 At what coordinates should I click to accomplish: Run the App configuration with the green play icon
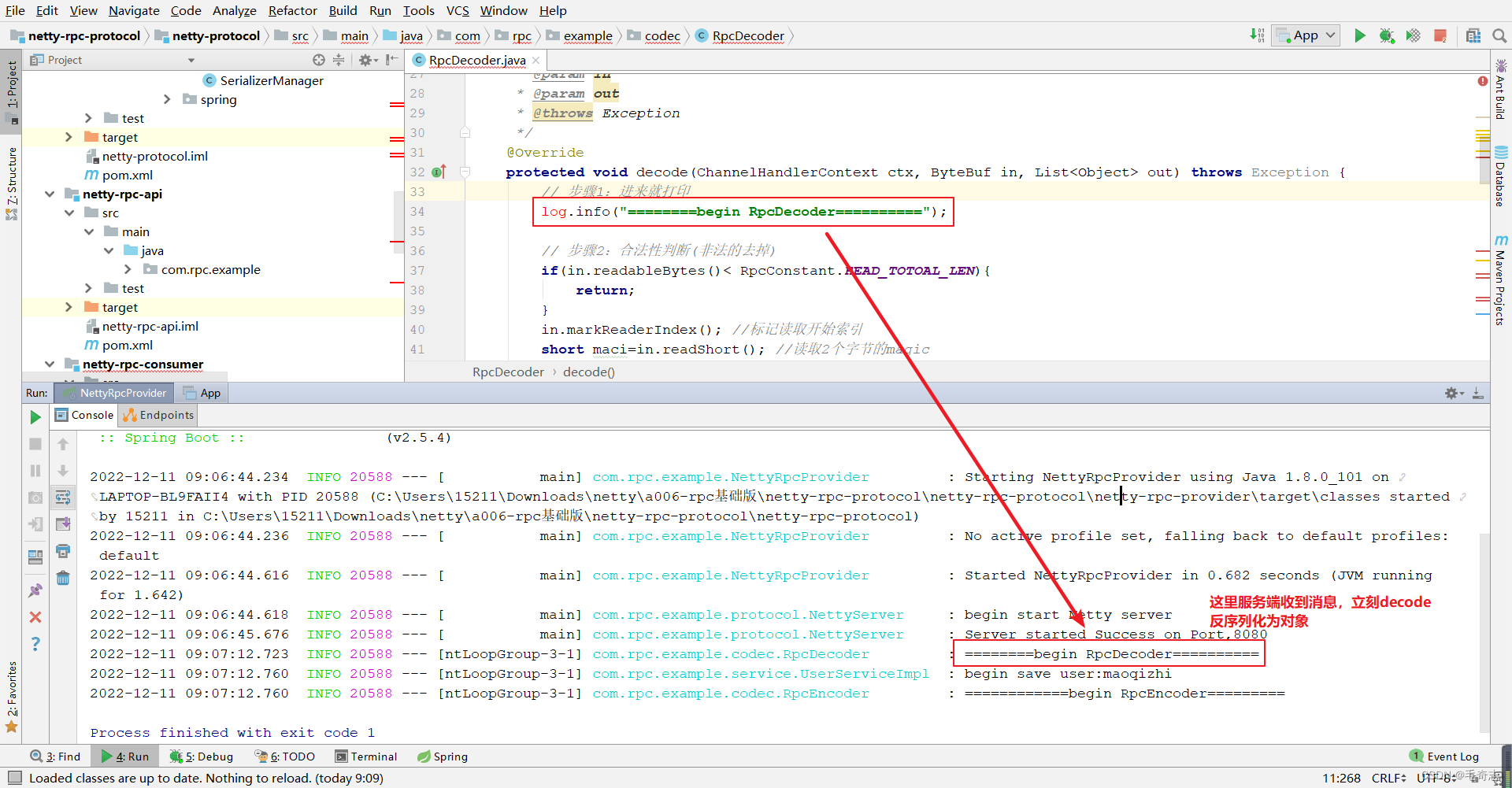click(x=1360, y=35)
